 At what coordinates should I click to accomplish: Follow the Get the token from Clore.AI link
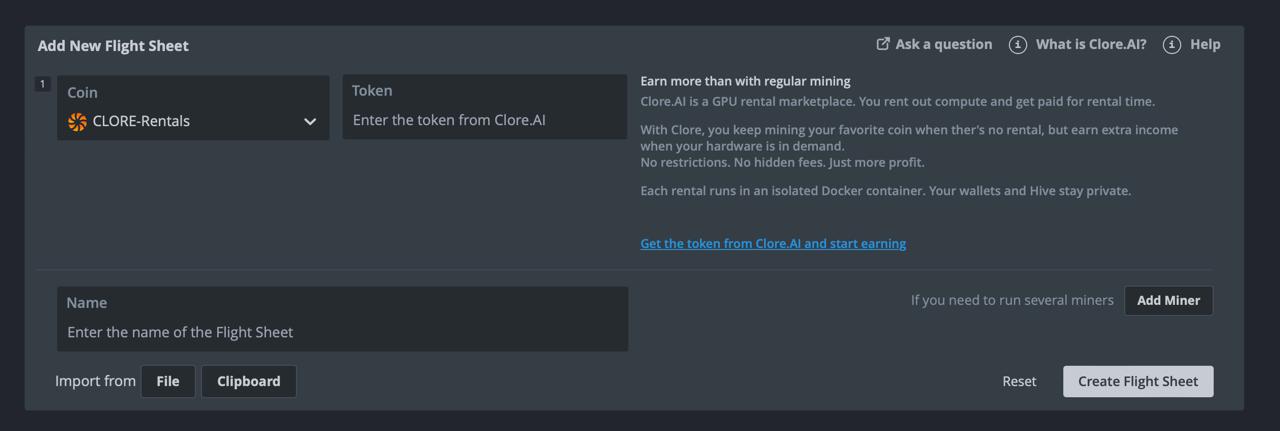(x=773, y=243)
